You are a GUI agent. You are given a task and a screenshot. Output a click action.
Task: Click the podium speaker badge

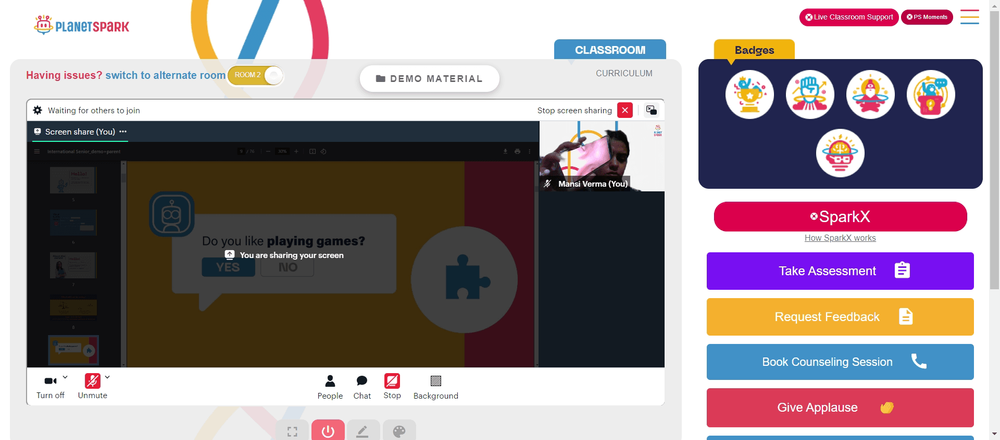pyautogui.click(x=930, y=94)
